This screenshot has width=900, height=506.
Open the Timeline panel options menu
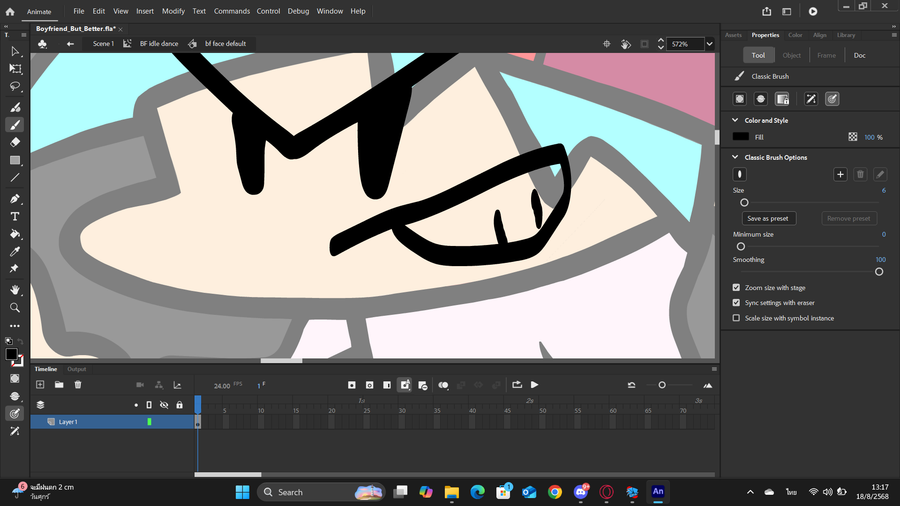714,369
